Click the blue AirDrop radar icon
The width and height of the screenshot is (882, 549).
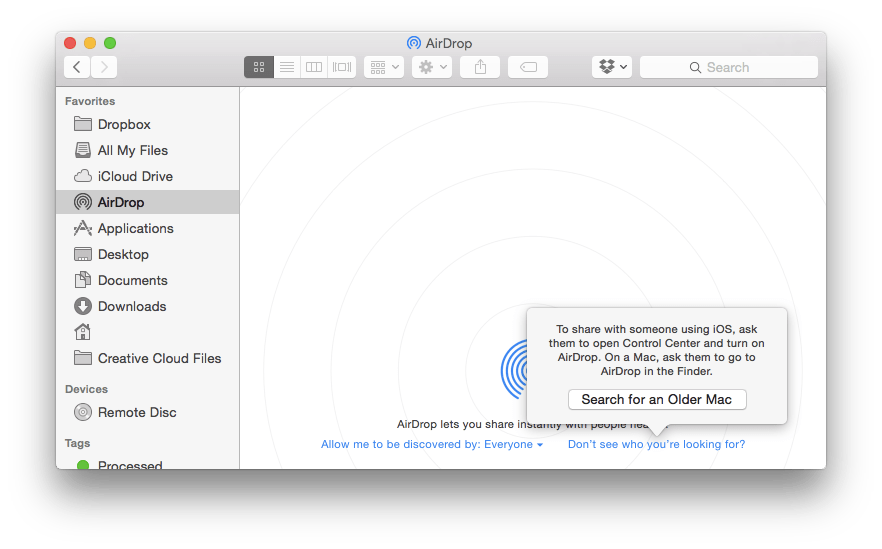click(514, 370)
